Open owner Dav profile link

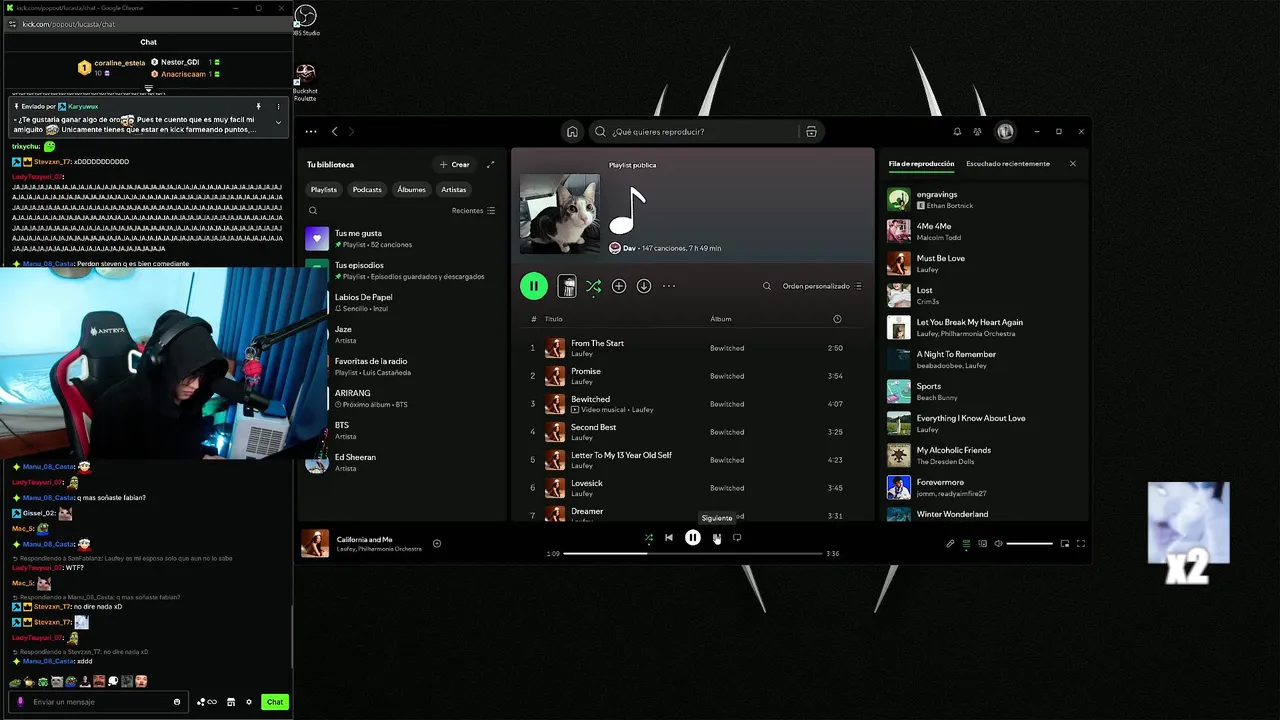(x=629, y=248)
